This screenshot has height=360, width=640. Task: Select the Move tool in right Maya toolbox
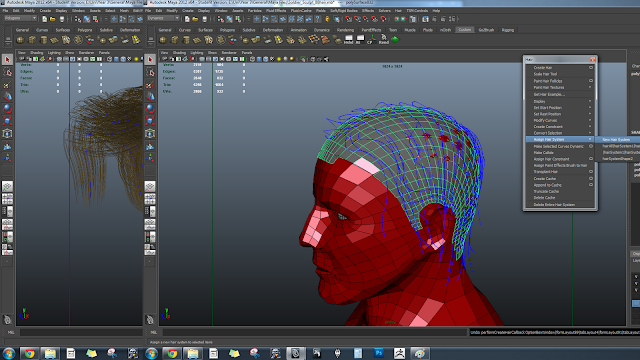[150, 96]
